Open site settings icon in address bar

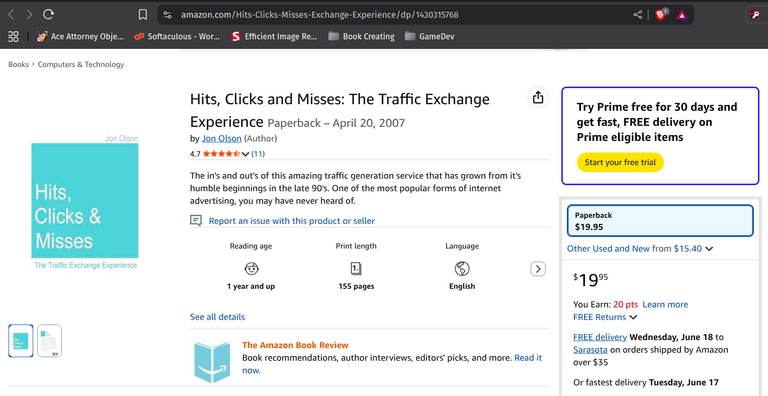tap(168, 15)
